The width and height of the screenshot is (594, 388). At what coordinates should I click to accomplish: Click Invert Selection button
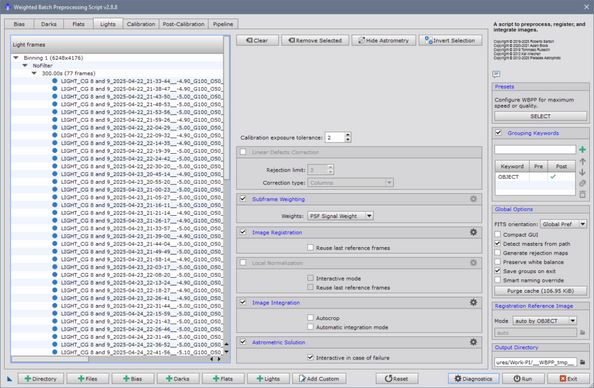(450, 40)
